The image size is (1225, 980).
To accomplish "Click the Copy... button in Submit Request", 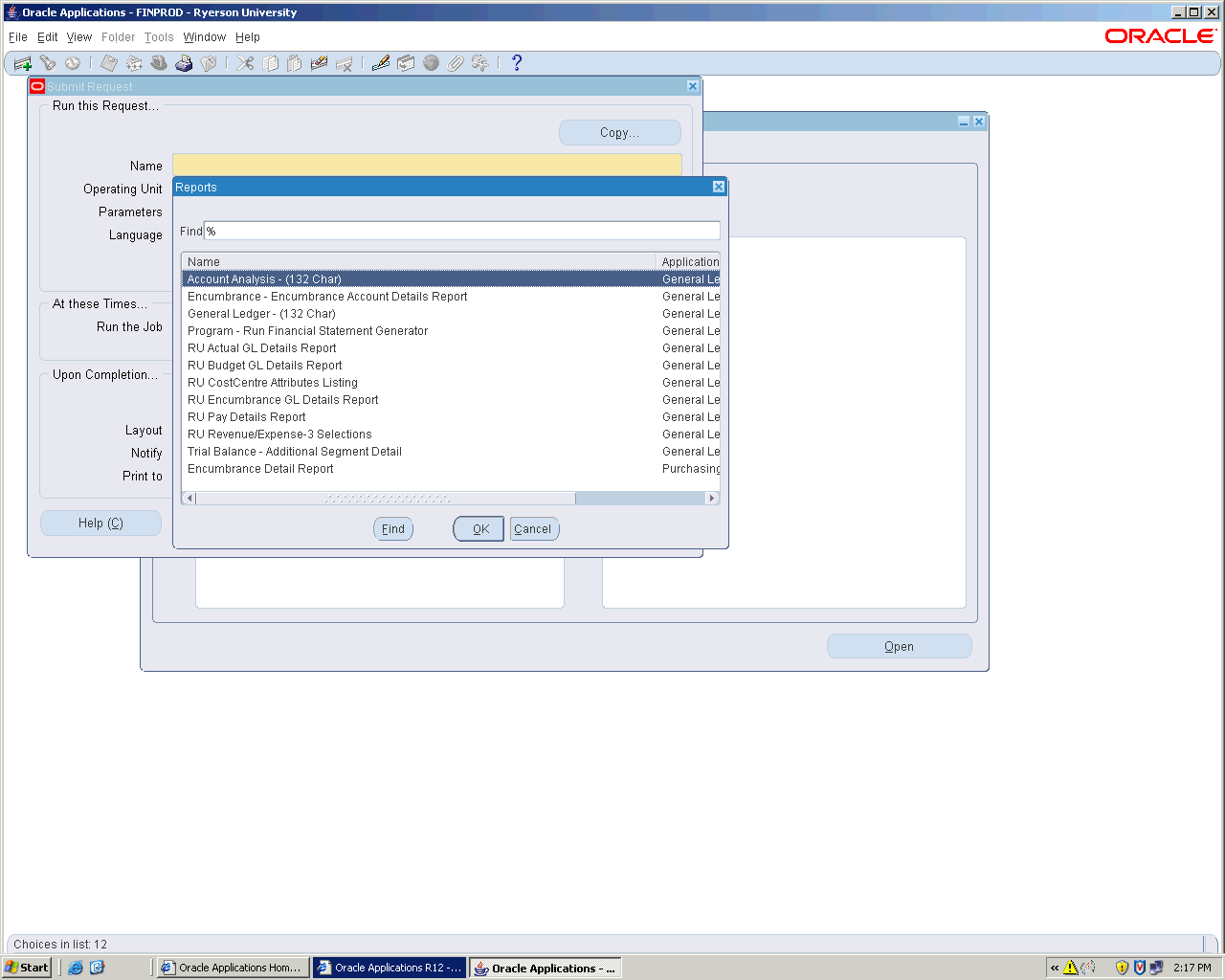I will point(619,133).
